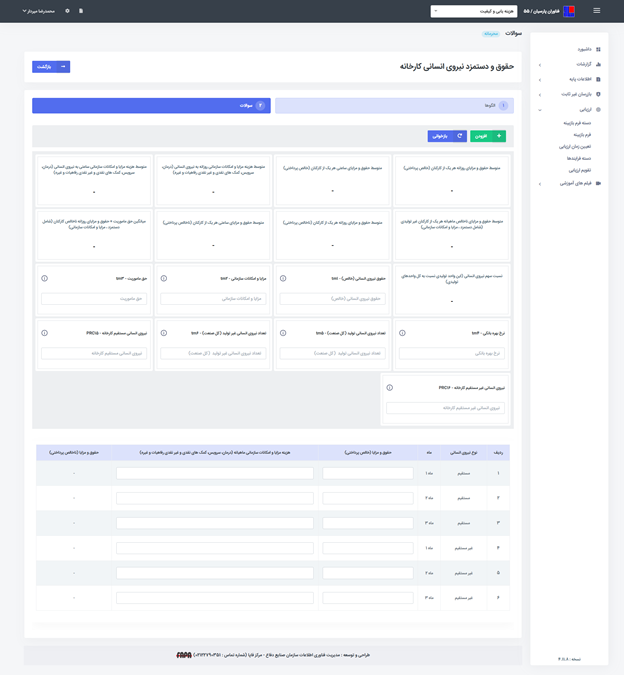Switch to step 2 سوالات tab

151,106
